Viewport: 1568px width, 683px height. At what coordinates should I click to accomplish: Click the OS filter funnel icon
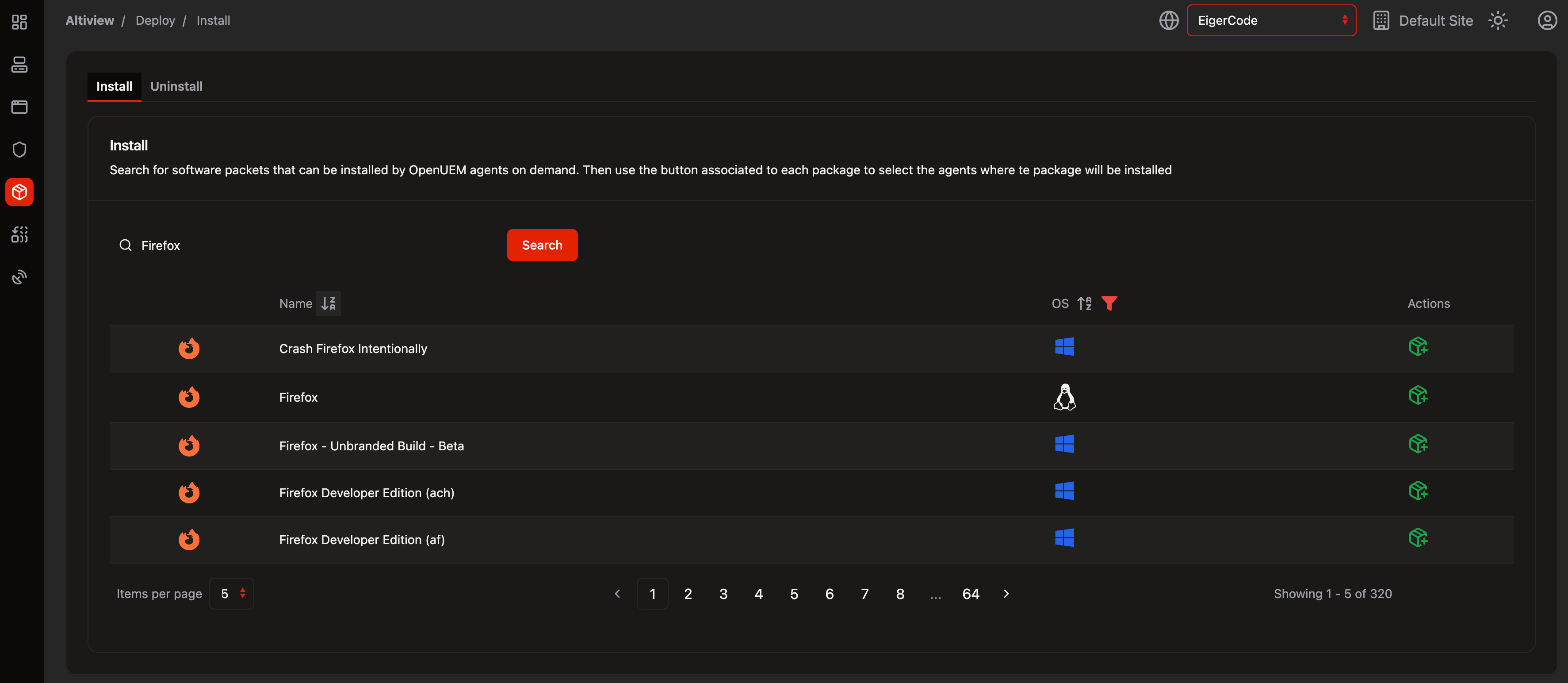coord(1109,303)
